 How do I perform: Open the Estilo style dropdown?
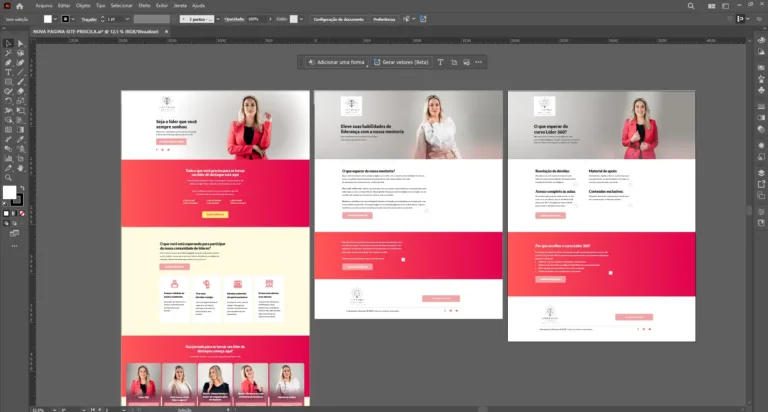click(x=301, y=19)
